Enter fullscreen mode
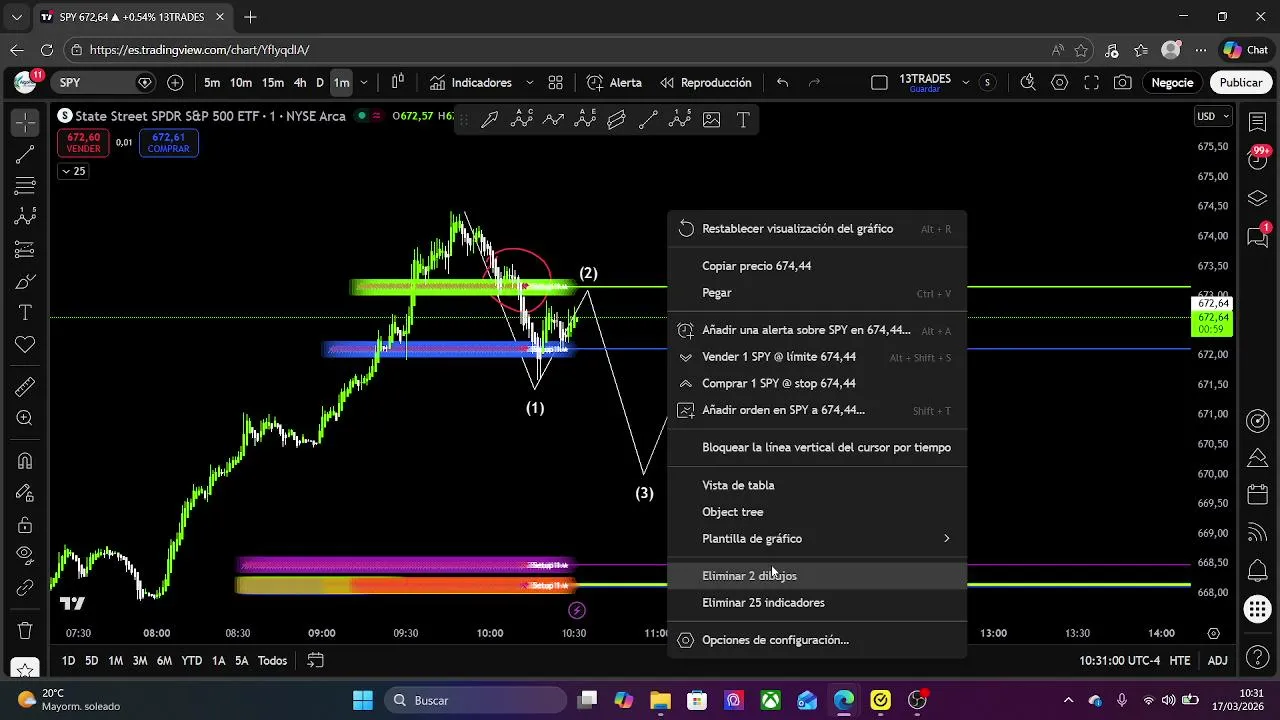1280x720 pixels. pos(1092,83)
